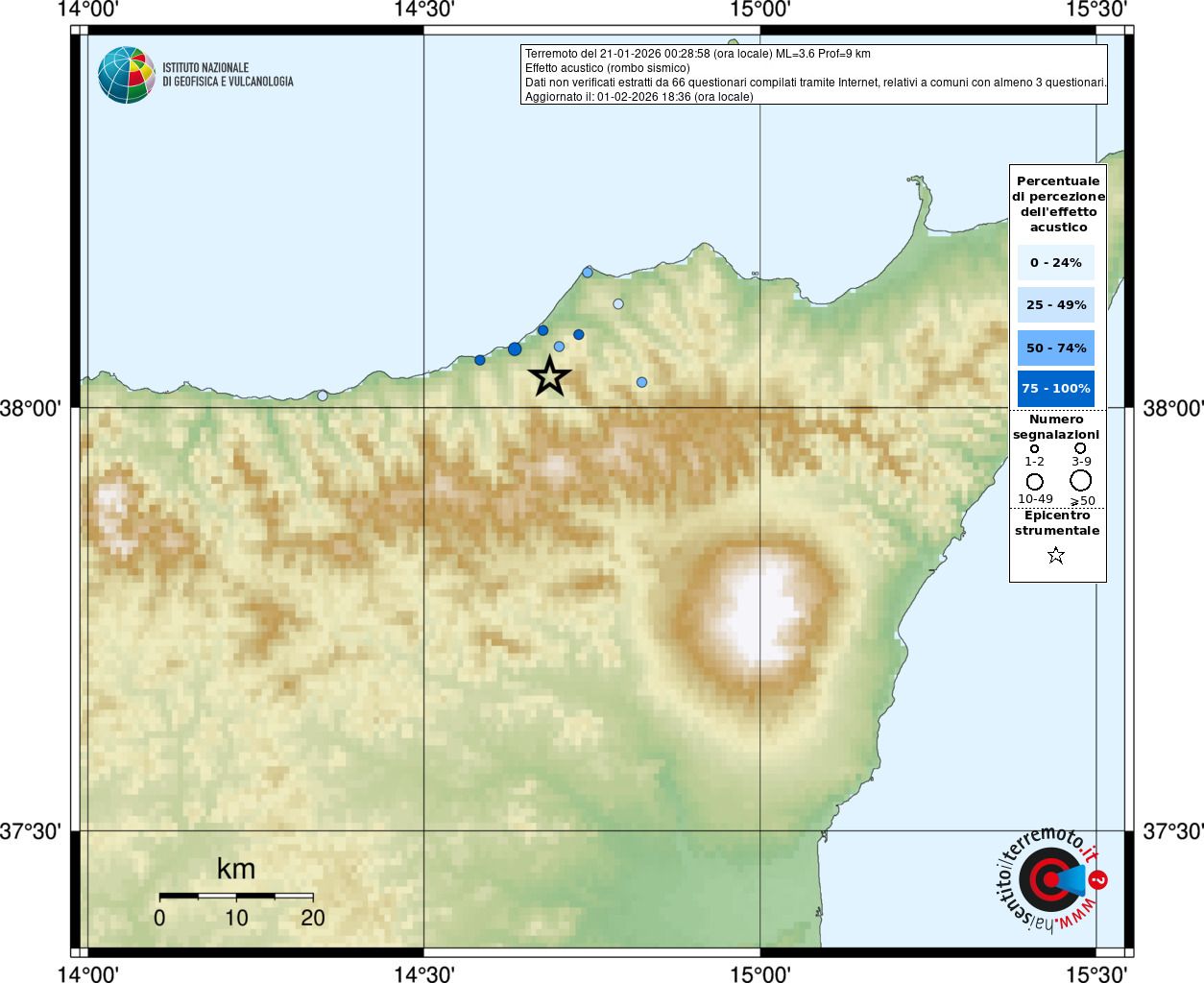
Task: Click the 15°30' label on the bottom edge
Action: tap(1096, 973)
